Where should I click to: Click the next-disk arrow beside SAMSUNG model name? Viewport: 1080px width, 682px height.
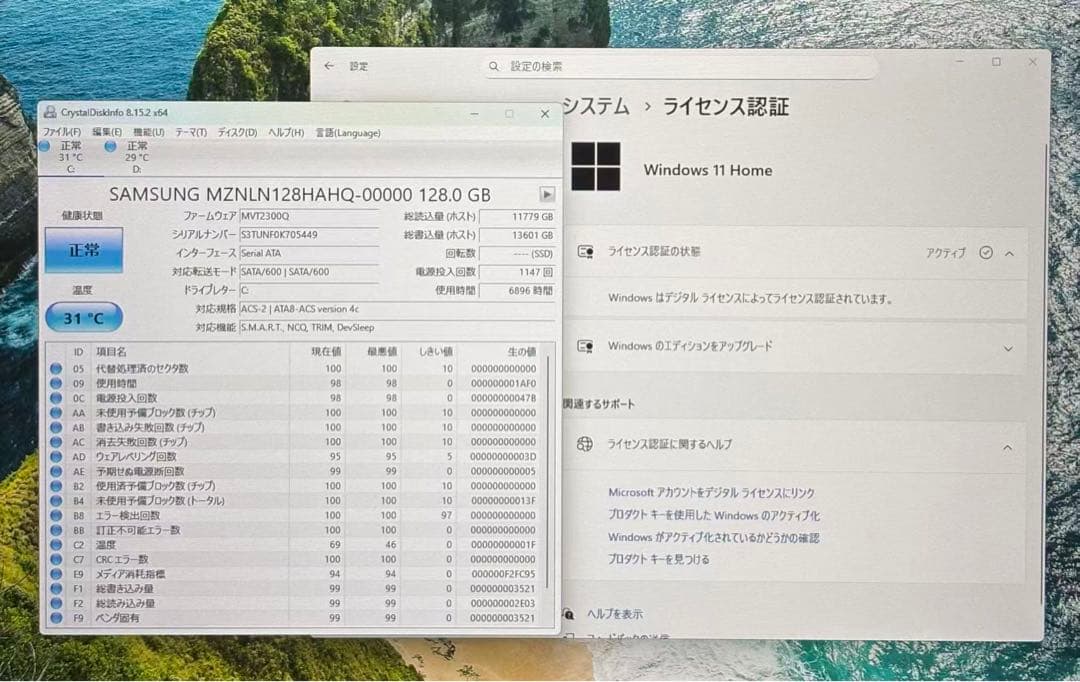547,195
